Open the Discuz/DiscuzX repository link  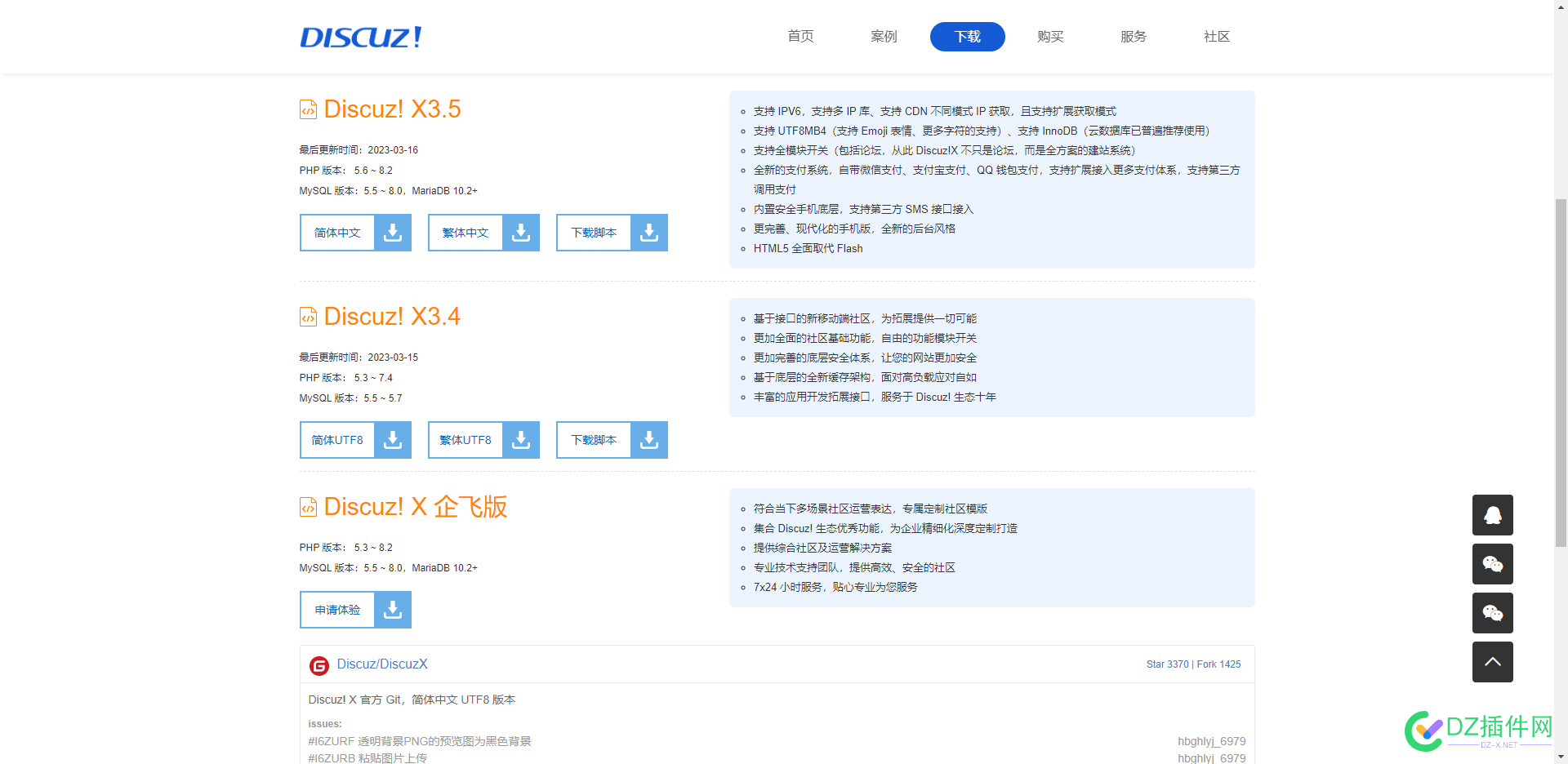(x=382, y=664)
